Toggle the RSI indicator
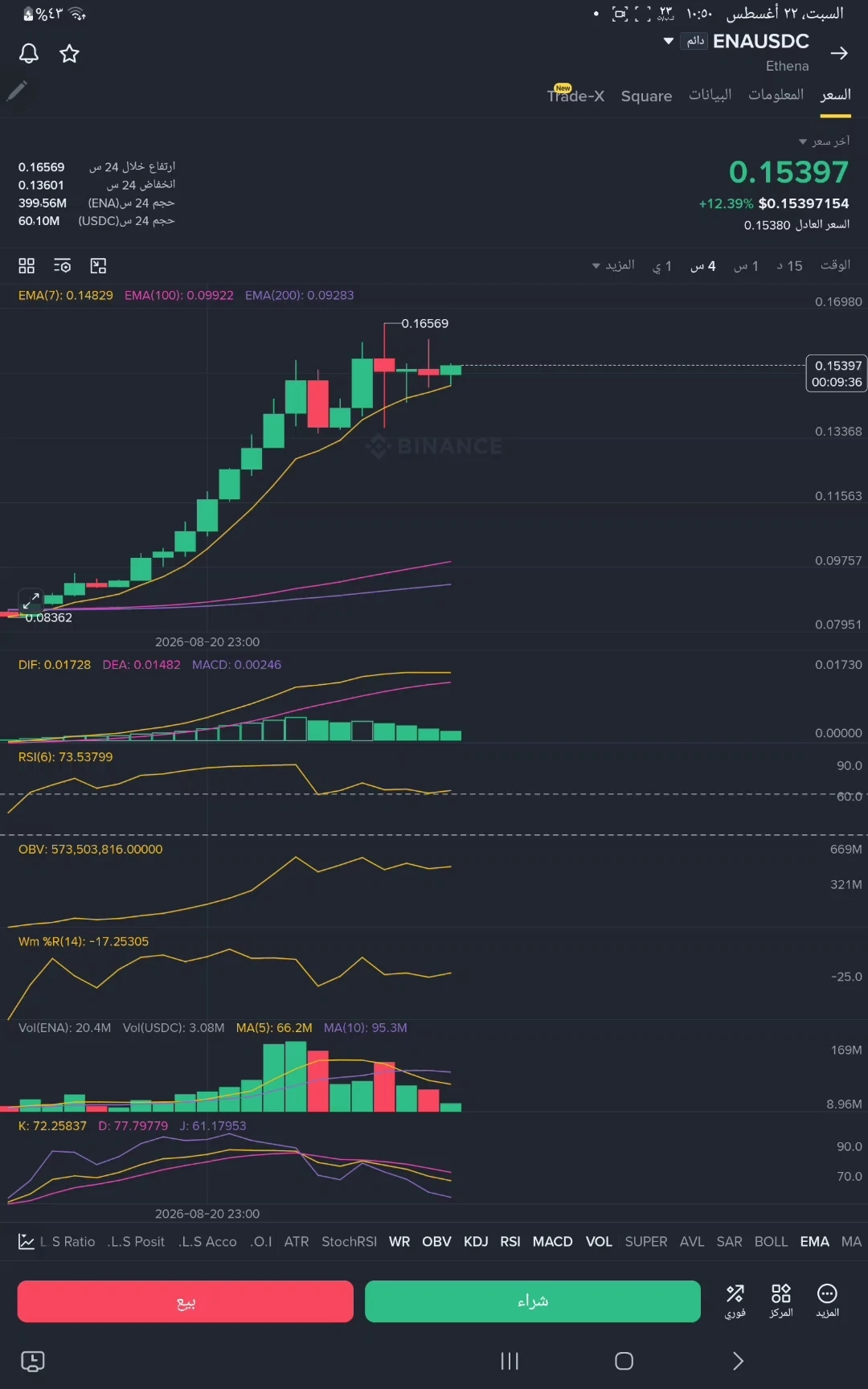 pos(510,1242)
